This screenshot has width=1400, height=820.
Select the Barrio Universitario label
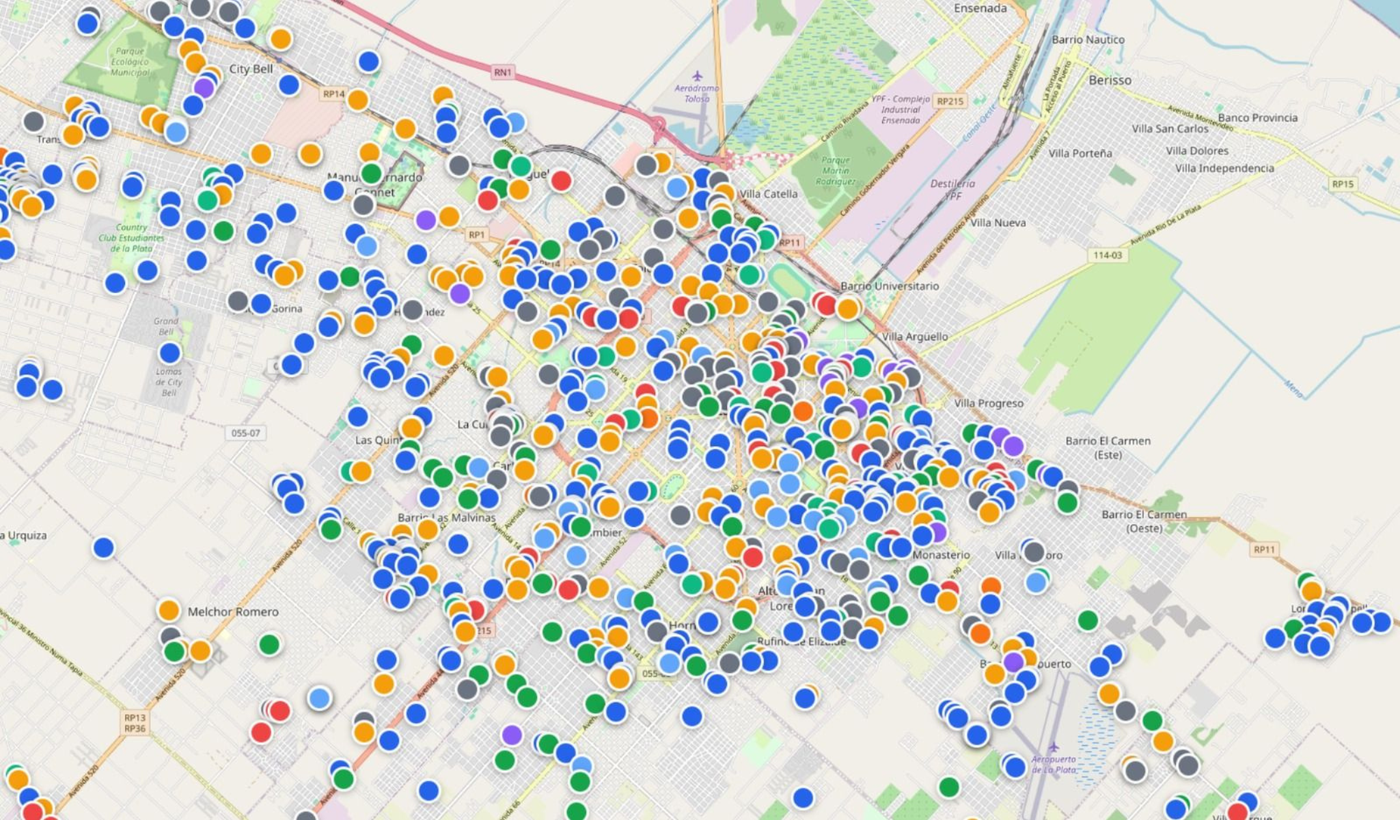click(890, 286)
